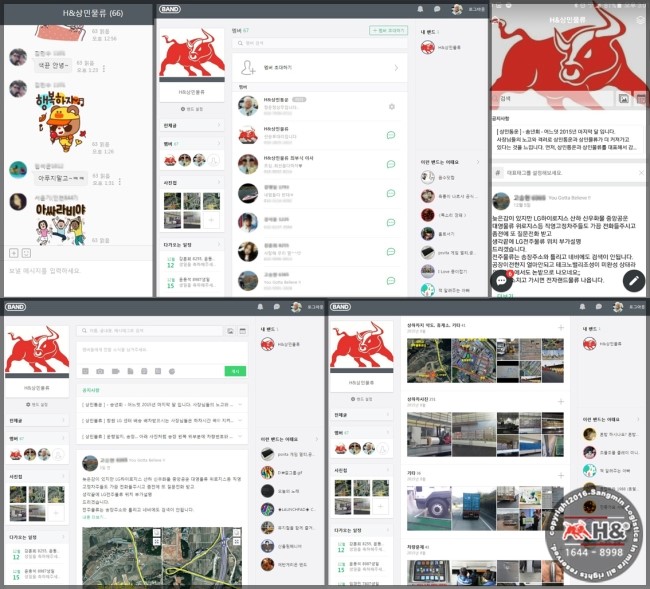
Task: Expand '멤버 67' in member list window sidebar
Action: 192,143
